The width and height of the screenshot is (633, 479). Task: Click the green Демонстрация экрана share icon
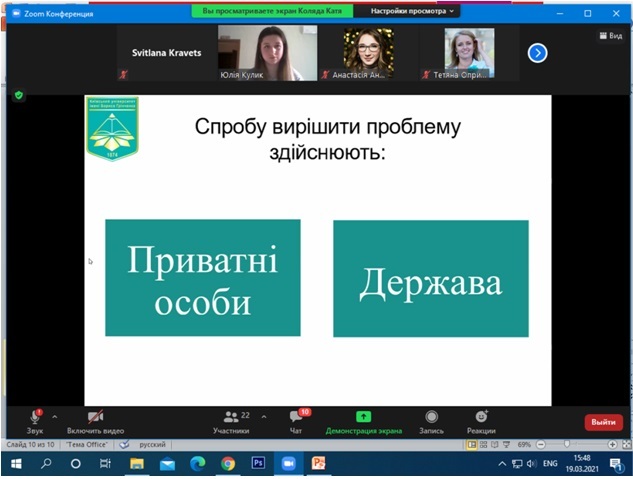coord(363,417)
